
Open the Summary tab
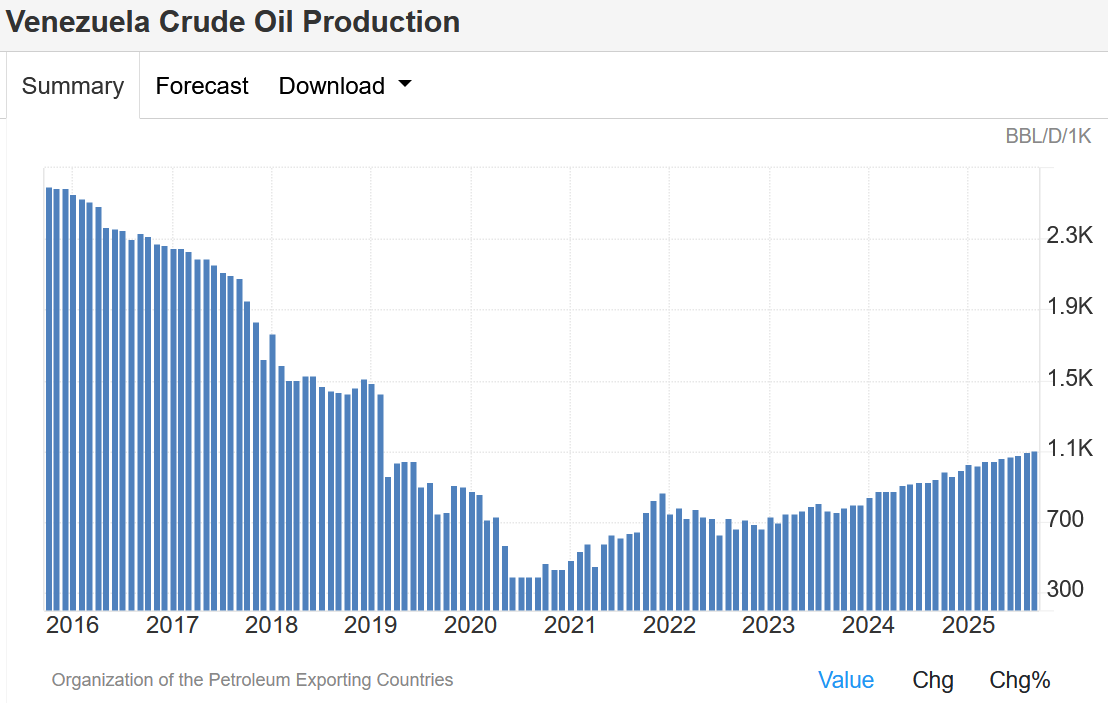(x=73, y=85)
